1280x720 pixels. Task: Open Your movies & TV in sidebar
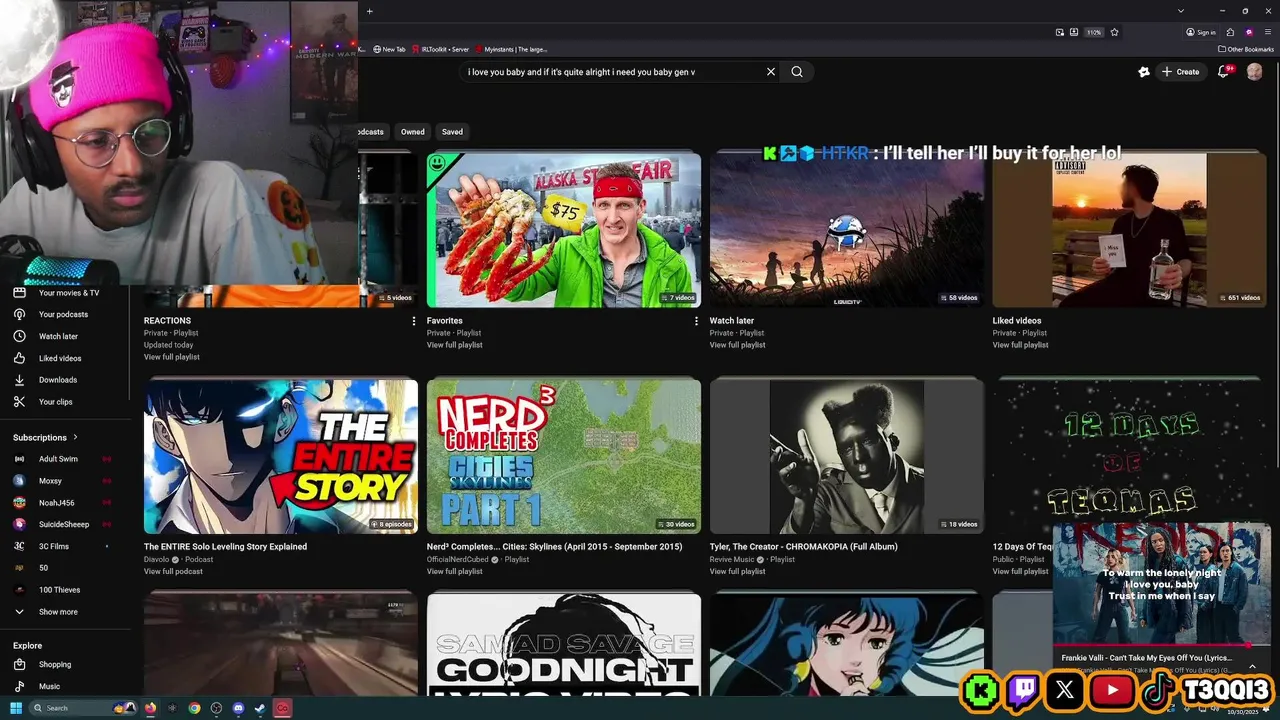(65, 293)
